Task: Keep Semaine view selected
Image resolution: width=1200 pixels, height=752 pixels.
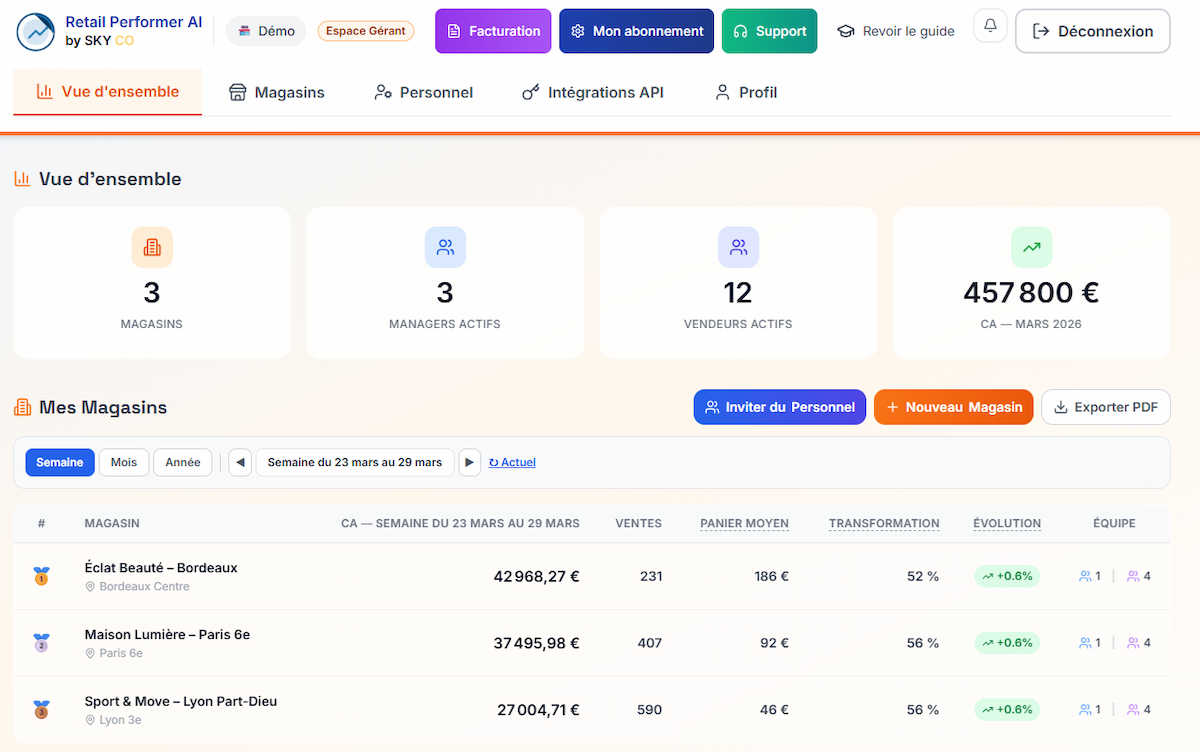Action: coord(59,462)
